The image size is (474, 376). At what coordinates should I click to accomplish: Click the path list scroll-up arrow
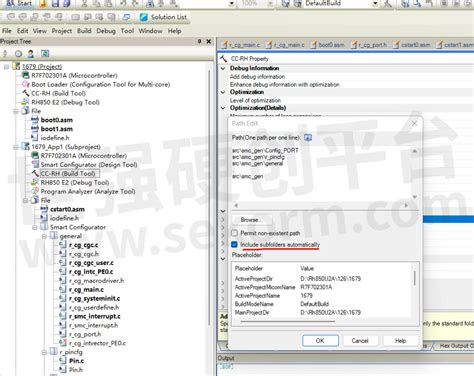pos(415,151)
